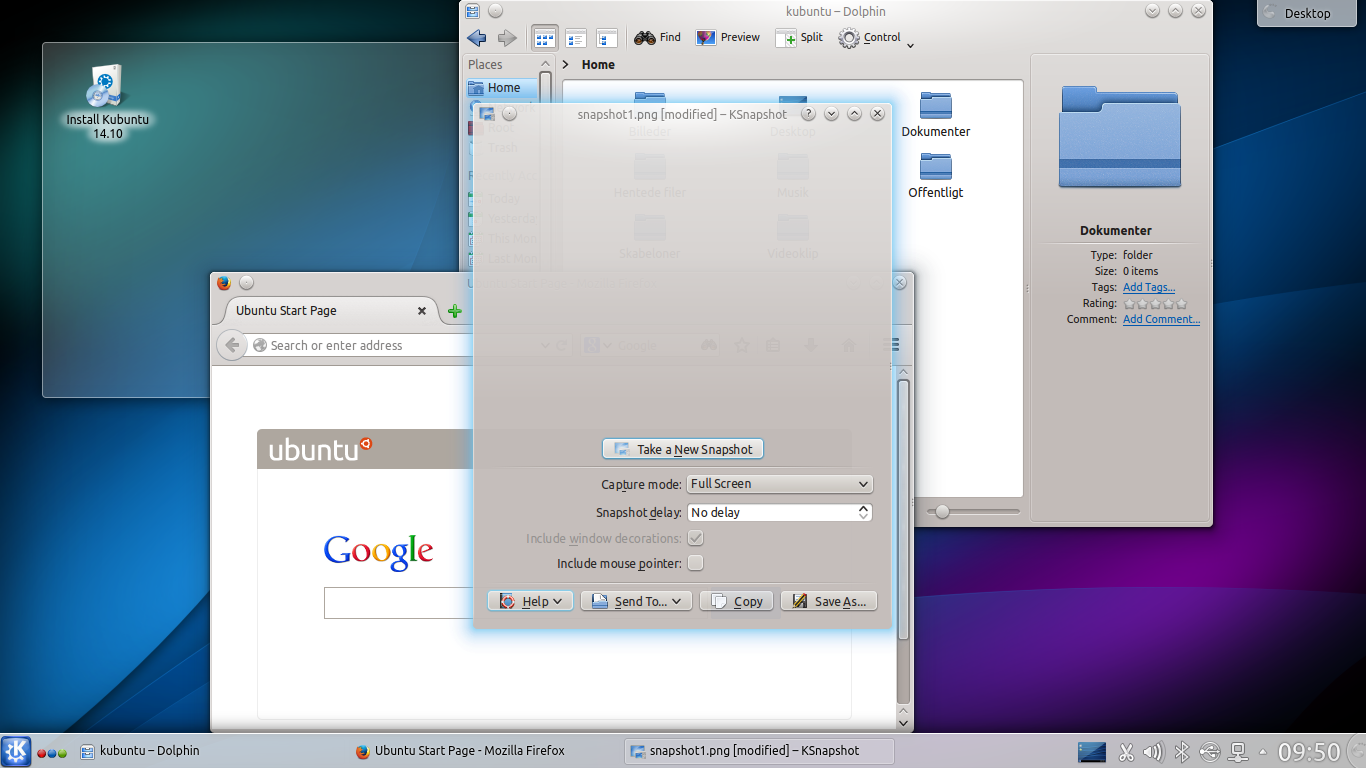Switch Dolphin to details tree view mode
Screen dimensions: 1366x768
point(607,38)
